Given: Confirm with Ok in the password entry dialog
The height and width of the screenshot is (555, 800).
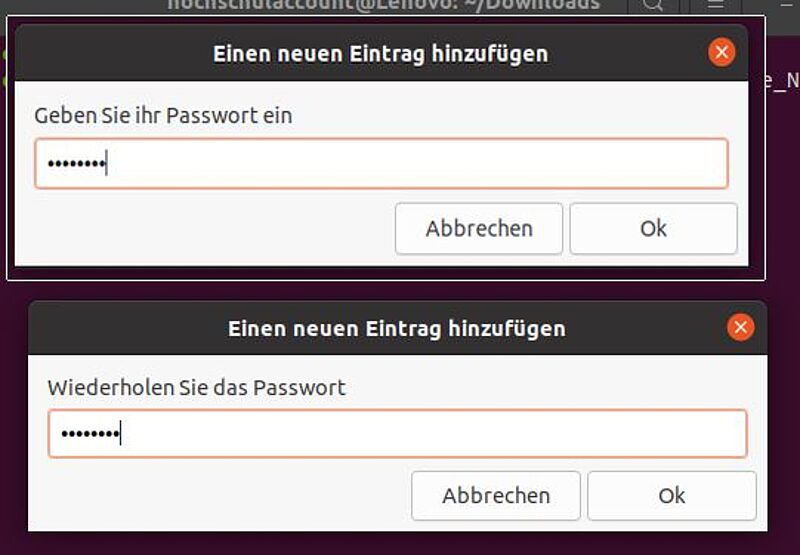Looking at the screenshot, I should click(x=653, y=229).
